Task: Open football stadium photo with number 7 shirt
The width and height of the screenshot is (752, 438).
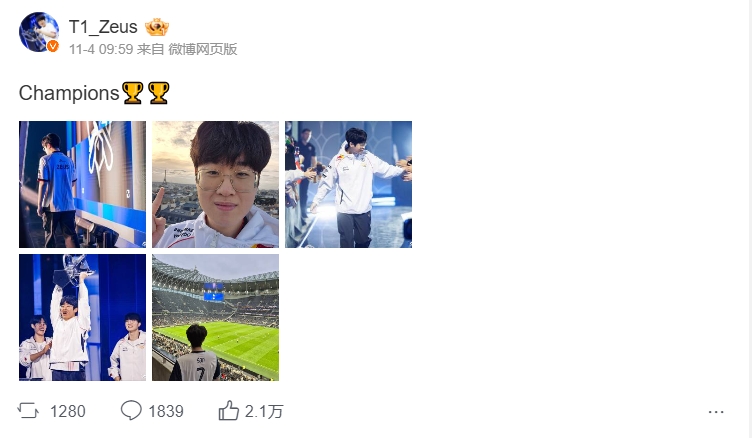Action: [215, 318]
